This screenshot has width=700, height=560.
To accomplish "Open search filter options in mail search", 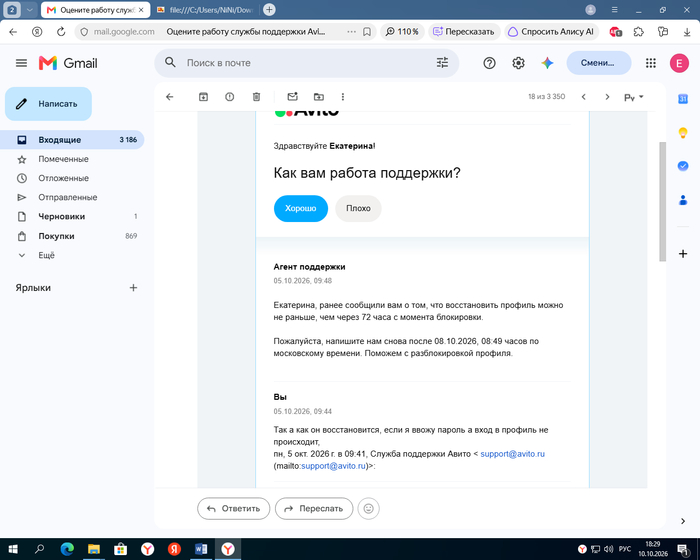I will coord(442,63).
